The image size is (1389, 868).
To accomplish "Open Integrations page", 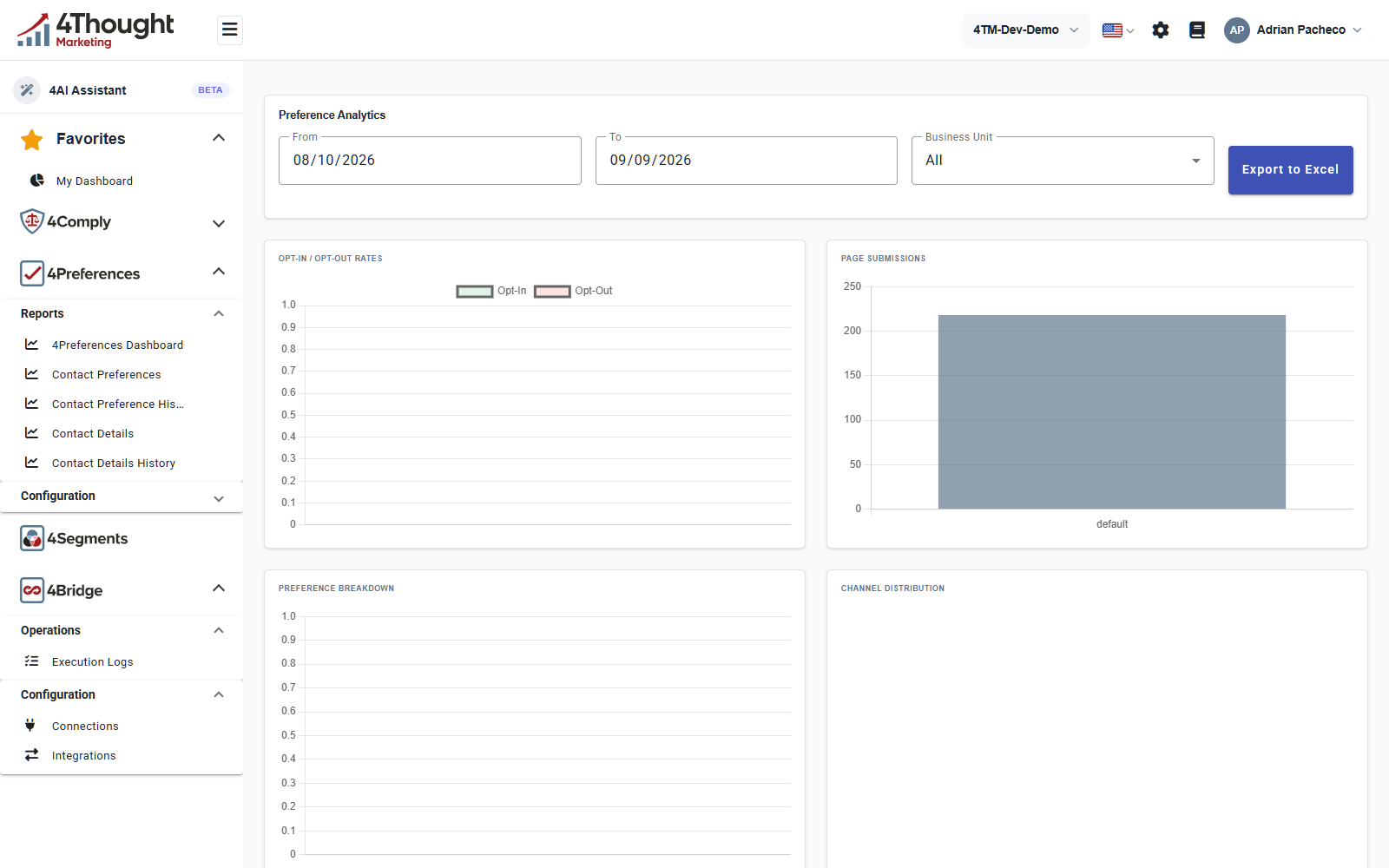I will [x=83, y=756].
